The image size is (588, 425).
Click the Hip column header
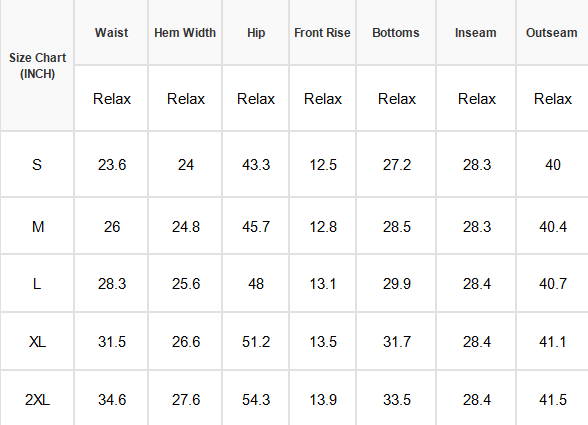point(256,33)
